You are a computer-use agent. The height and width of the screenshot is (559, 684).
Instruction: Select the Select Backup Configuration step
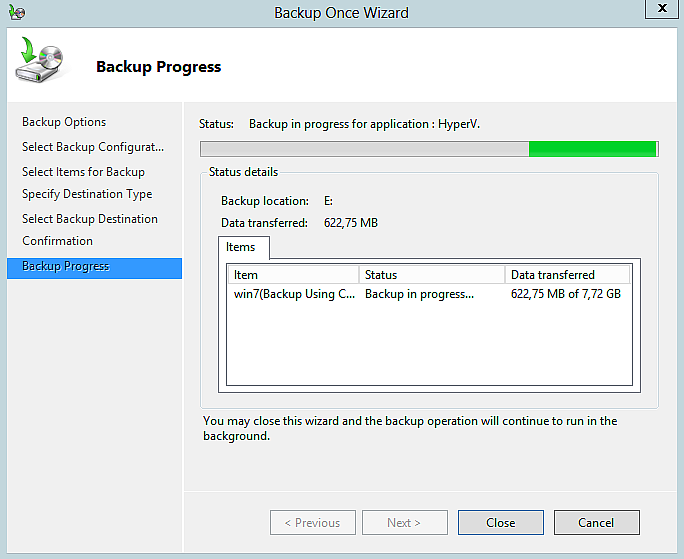pos(93,147)
